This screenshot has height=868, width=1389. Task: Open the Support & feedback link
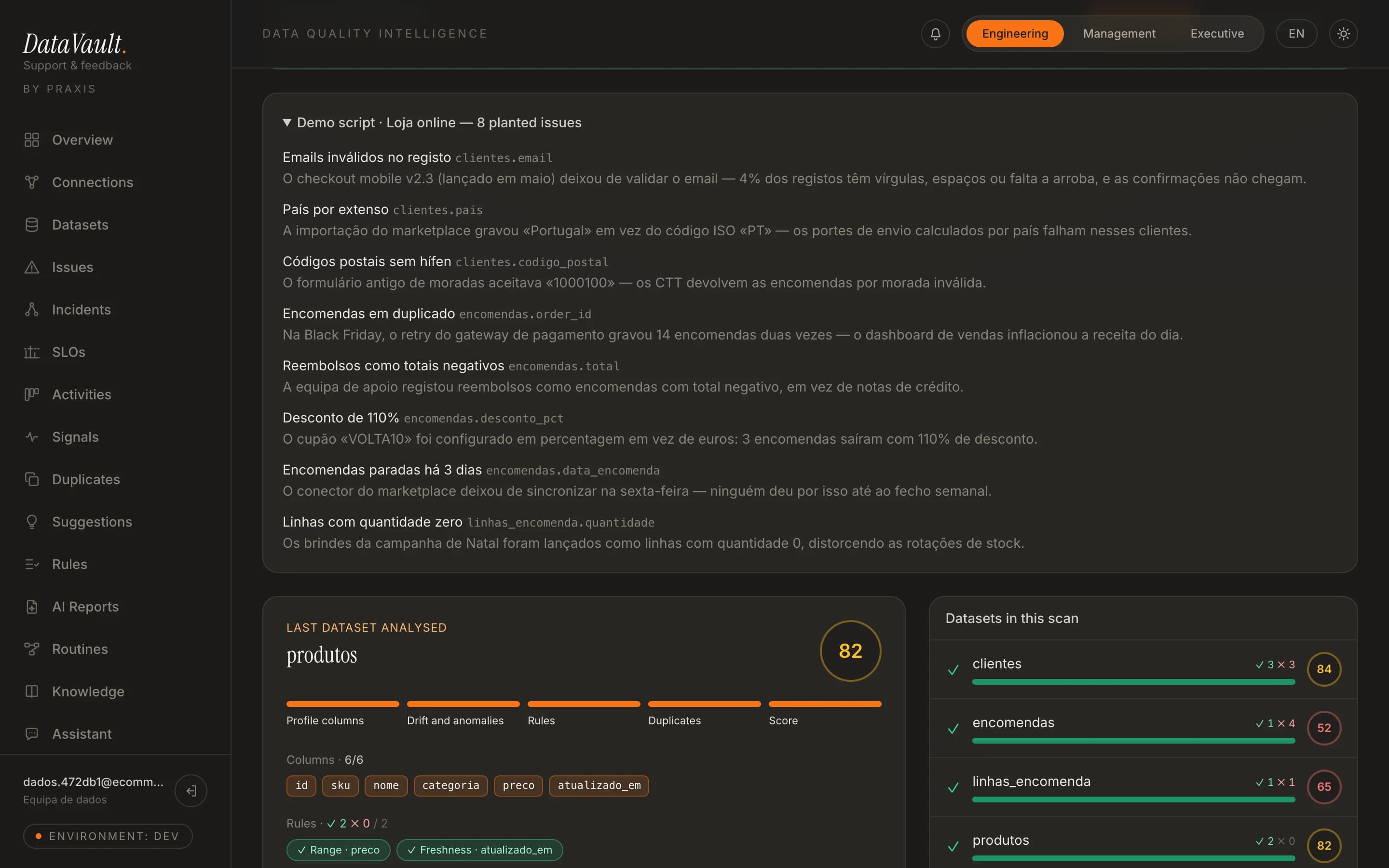click(x=78, y=66)
